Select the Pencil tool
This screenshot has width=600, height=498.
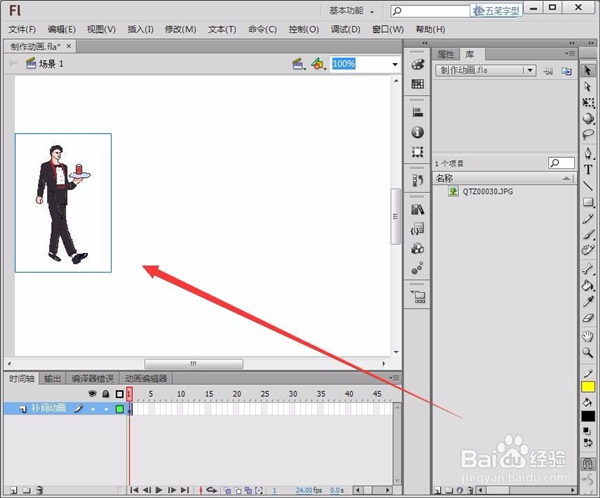coord(588,218)
